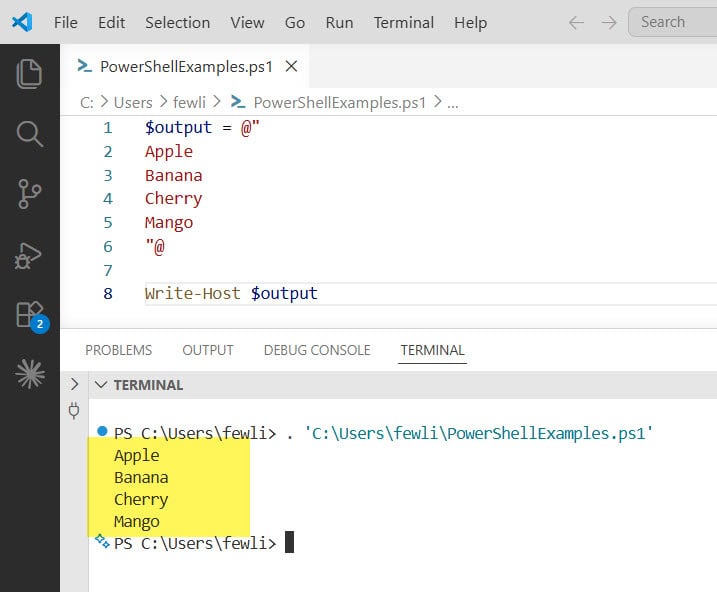Click the terminal cursor at the prompt
Image resolution: width=717 pixels, height=592 pixels.
pyautogui.click(x=289, y=542)
